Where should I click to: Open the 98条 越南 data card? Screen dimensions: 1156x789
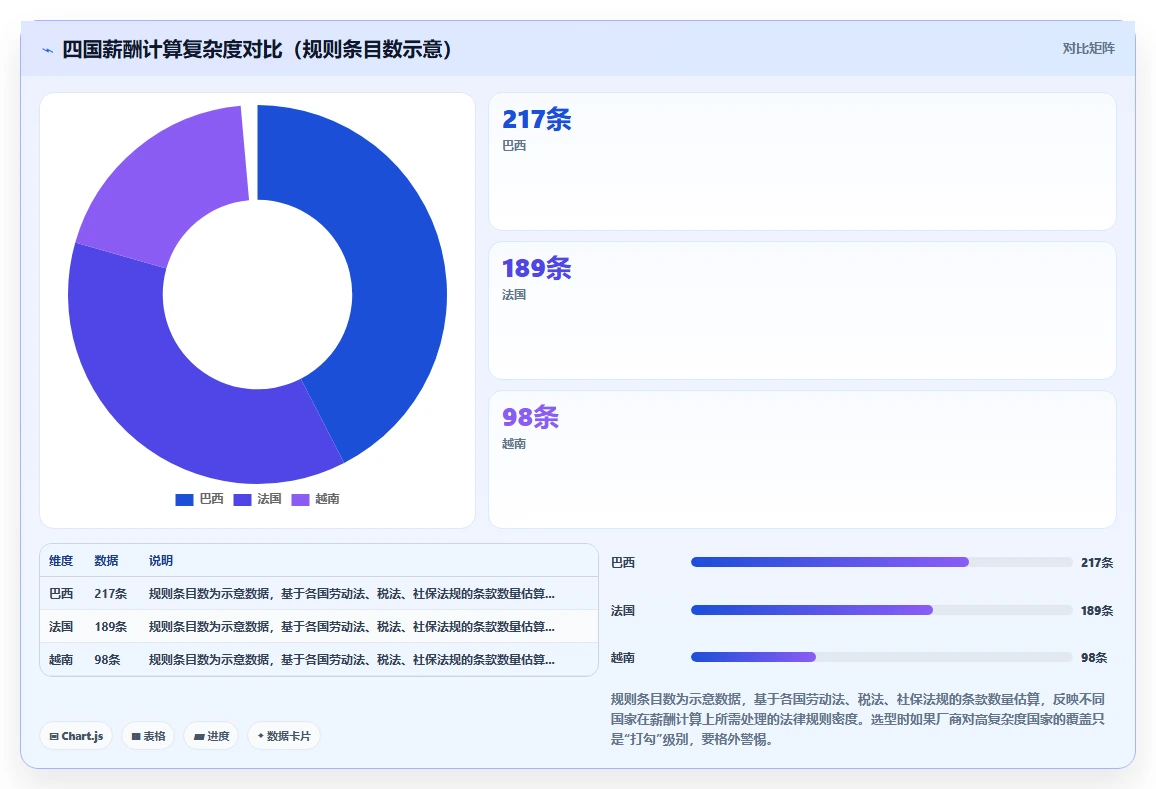[x=802, y=459]
